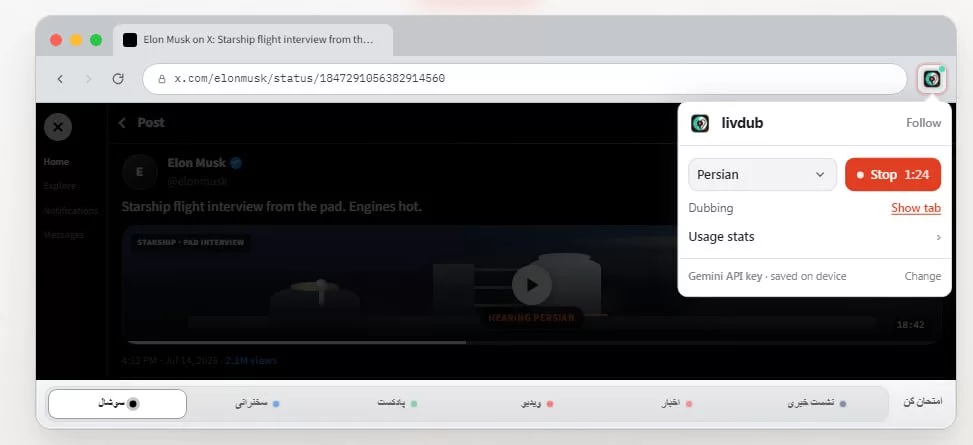Open Home in the X sidebar
The height and width of the screenshot is (445, 973).
click(56, 161)
